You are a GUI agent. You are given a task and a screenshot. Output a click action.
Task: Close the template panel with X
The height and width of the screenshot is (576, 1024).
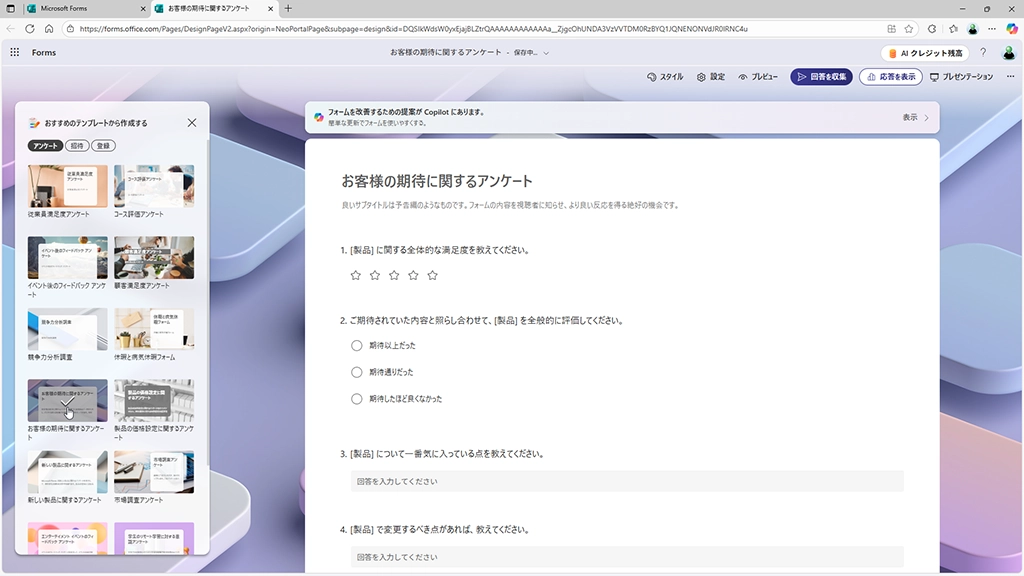(192, 123)
